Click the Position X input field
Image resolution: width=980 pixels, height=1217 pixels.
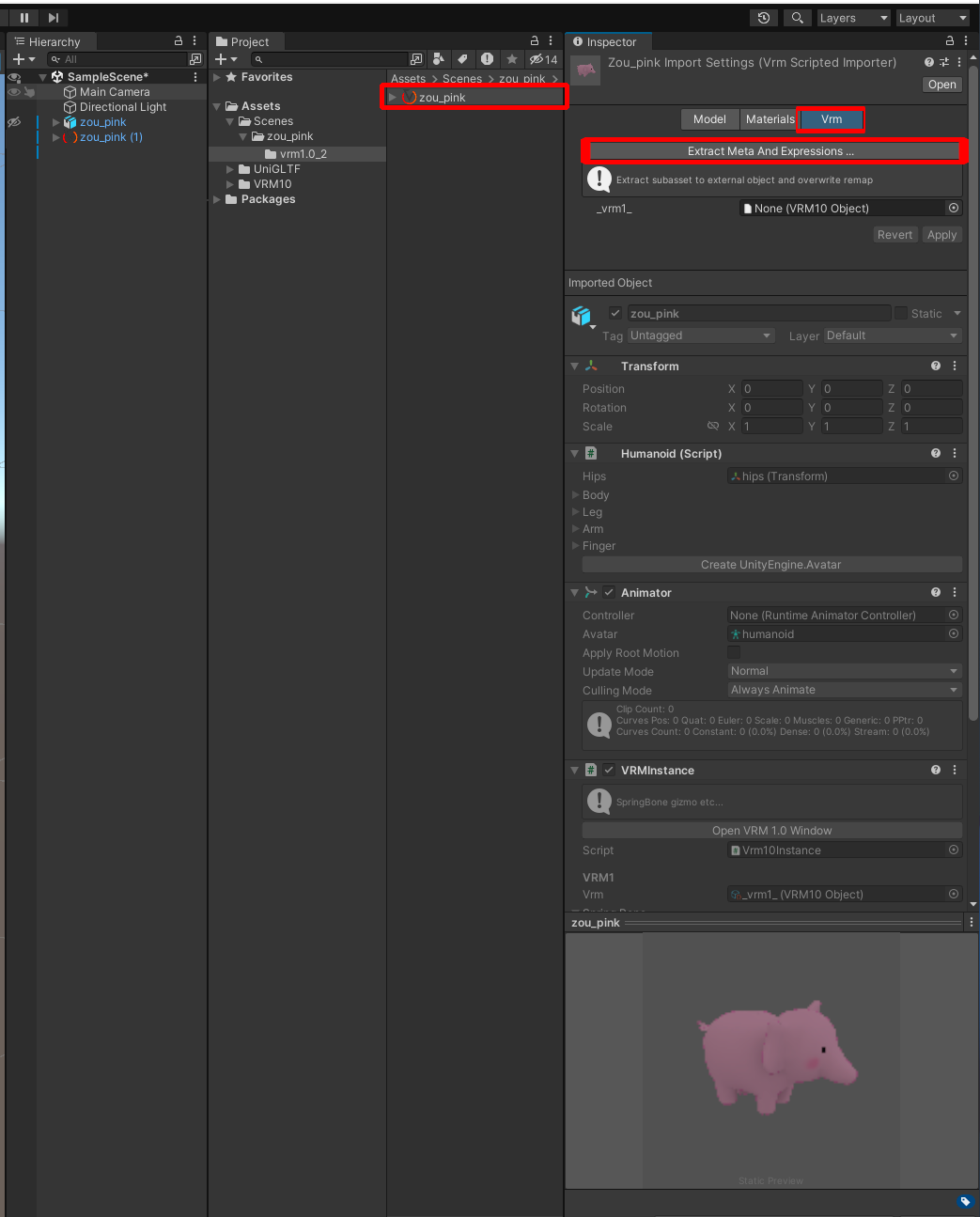point(771,389)
